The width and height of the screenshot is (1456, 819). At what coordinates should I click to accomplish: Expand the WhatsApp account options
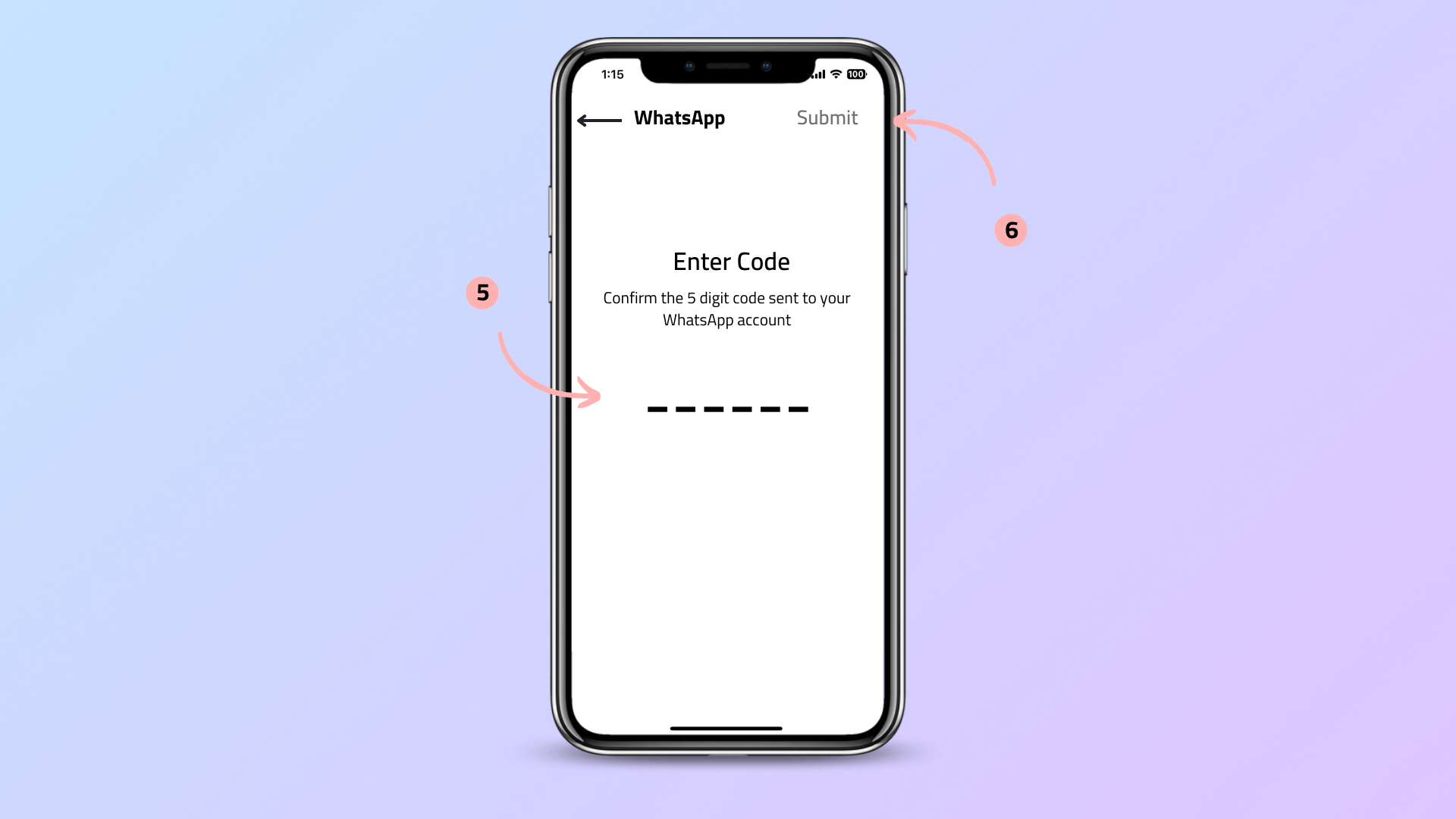pos(680,118)
